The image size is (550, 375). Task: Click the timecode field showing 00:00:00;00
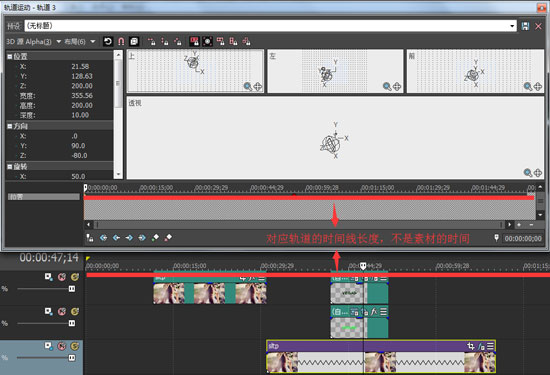[x=523, y=239]
